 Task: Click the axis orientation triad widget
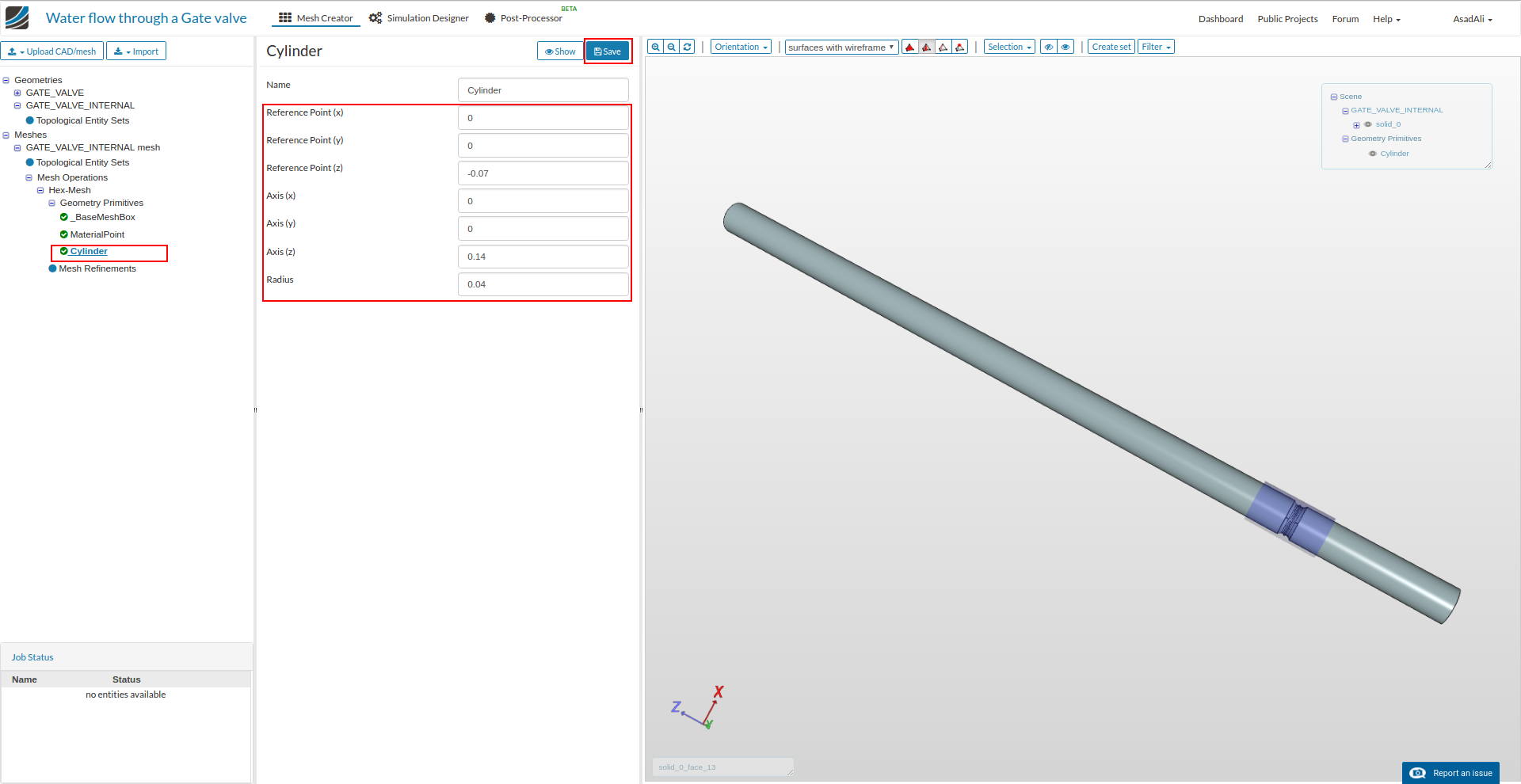click(x=698, y=707)
